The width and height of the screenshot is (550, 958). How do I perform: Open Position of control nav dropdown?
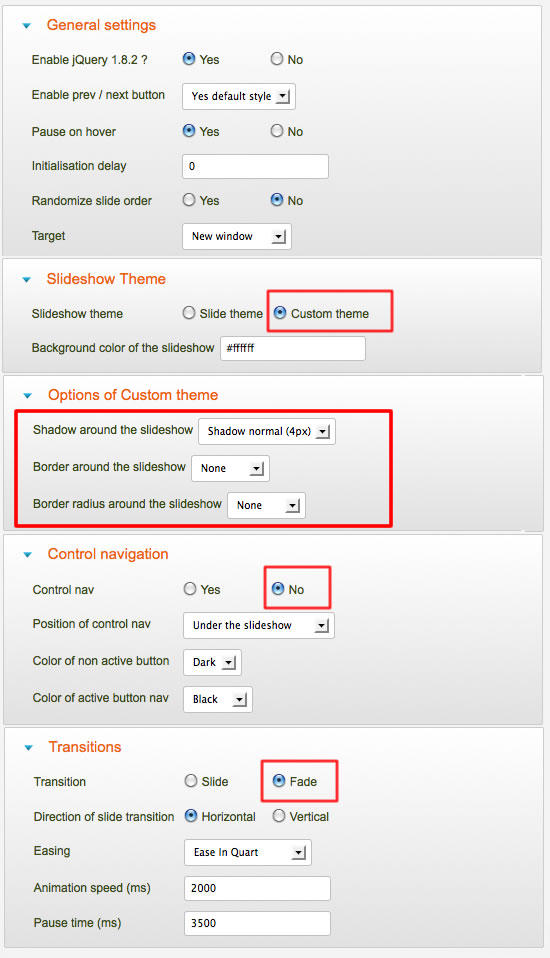259,626
